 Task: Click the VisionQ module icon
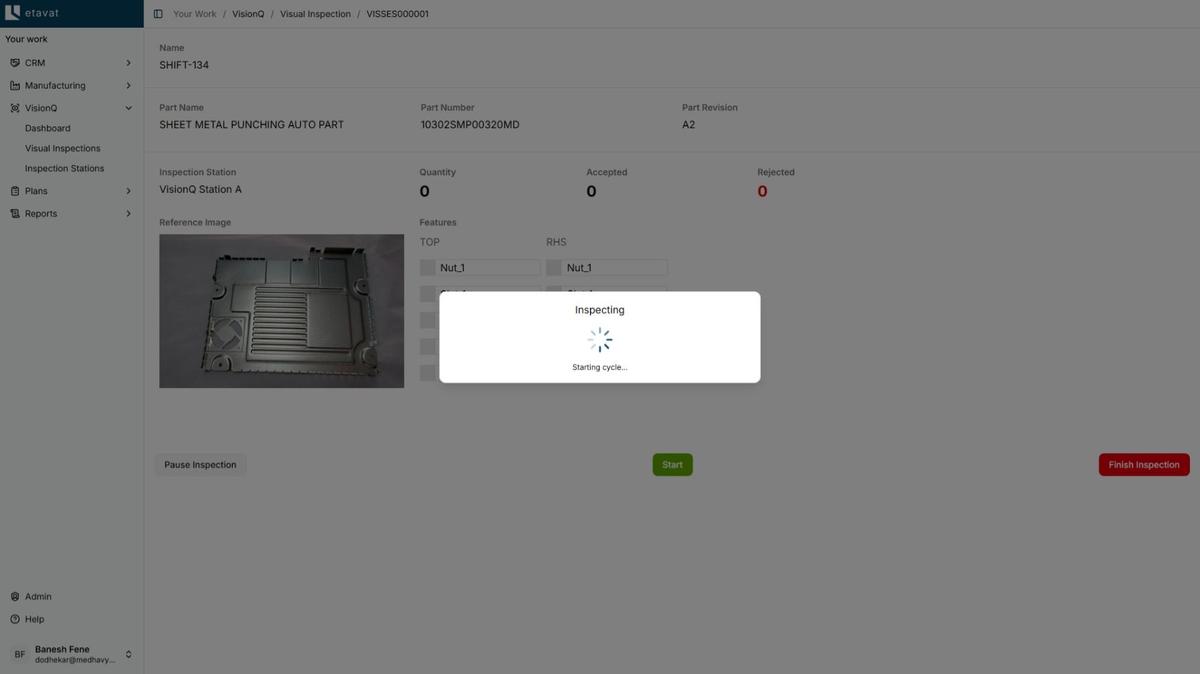pos(14,107)
